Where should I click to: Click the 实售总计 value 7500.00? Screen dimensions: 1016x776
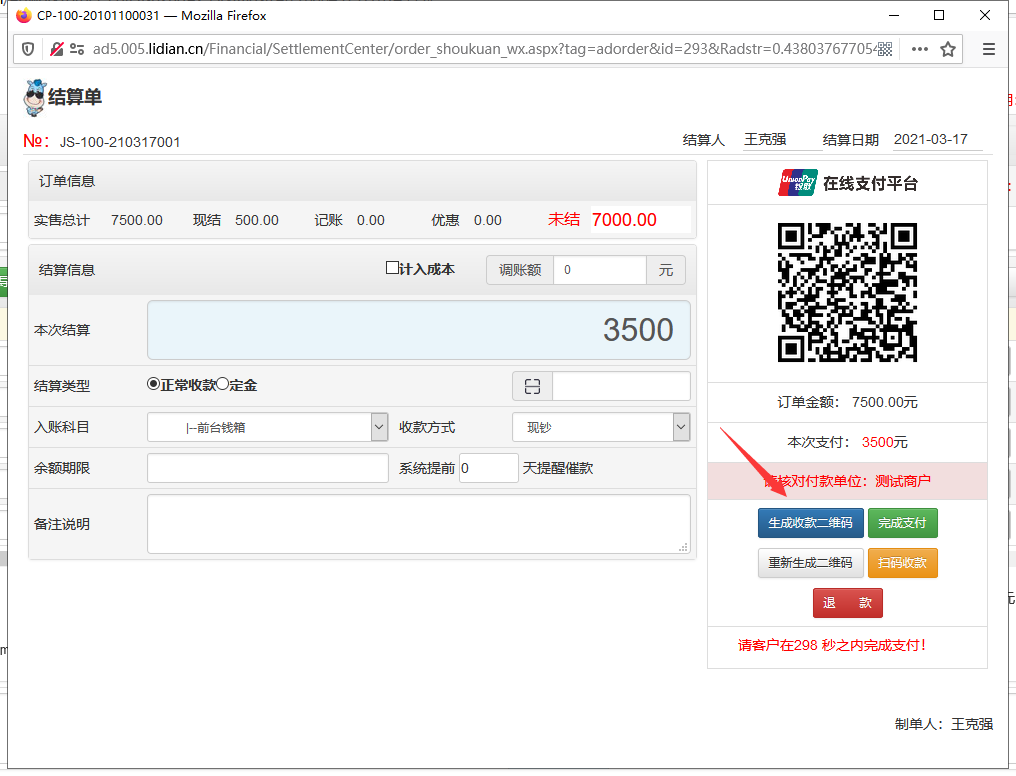[137, 220]
